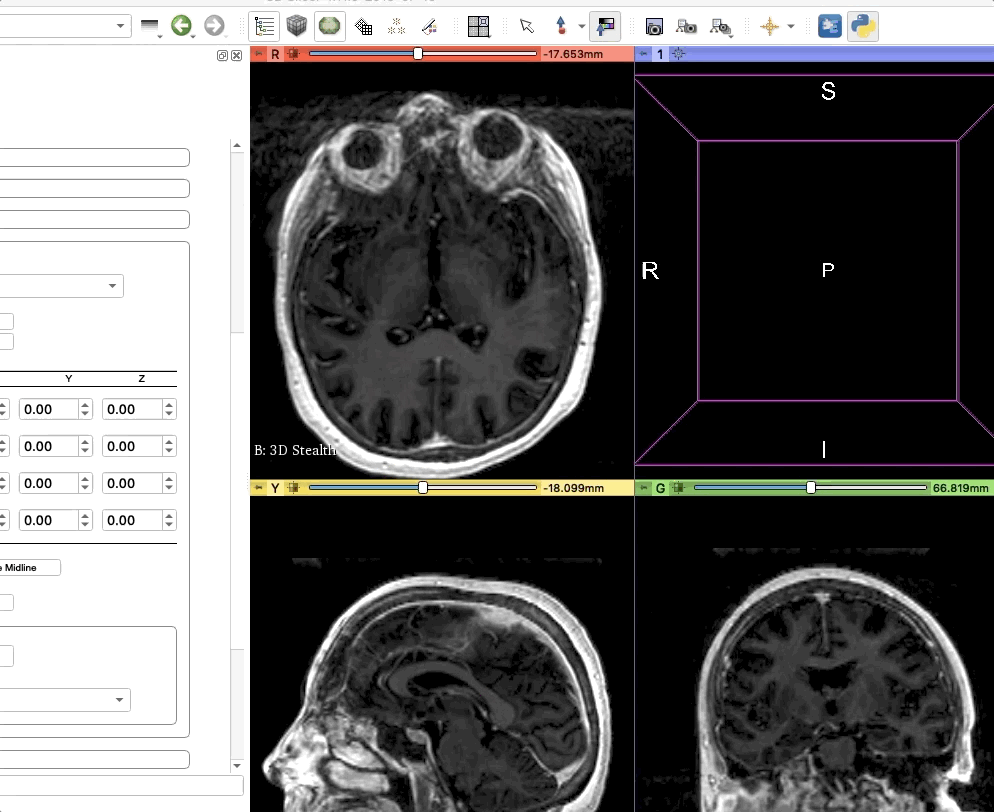The height and width of the screenshot is (812, 994).
Task: Decrement the Y stepper in bottom row
Action: 85,525
